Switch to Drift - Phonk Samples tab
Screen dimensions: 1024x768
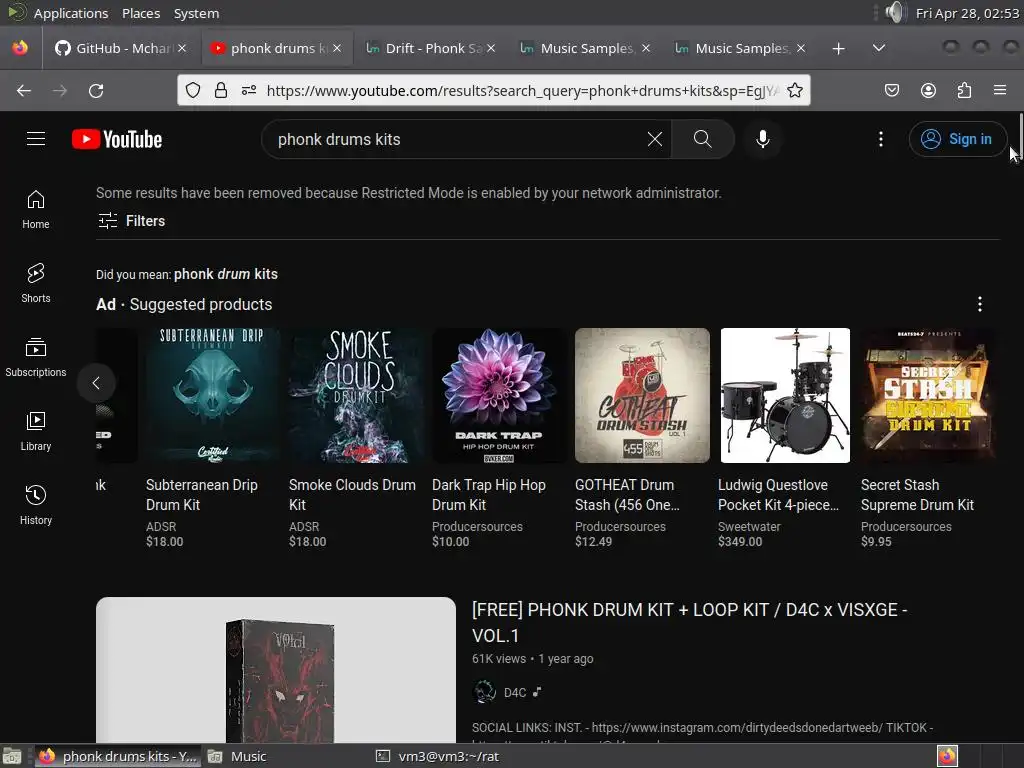pos(431,48)
